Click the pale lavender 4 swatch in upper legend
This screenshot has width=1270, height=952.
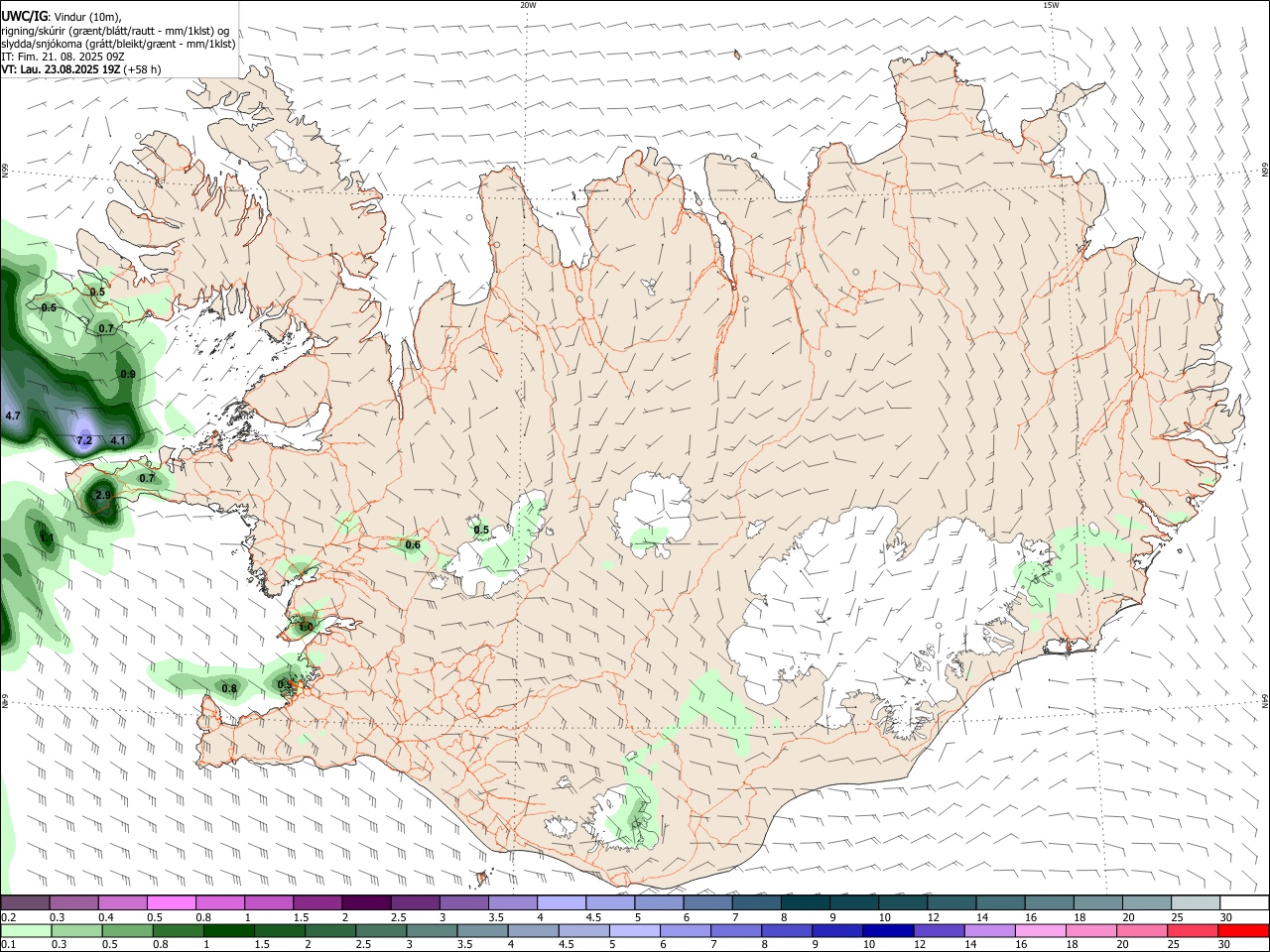[x=562, y=902]
